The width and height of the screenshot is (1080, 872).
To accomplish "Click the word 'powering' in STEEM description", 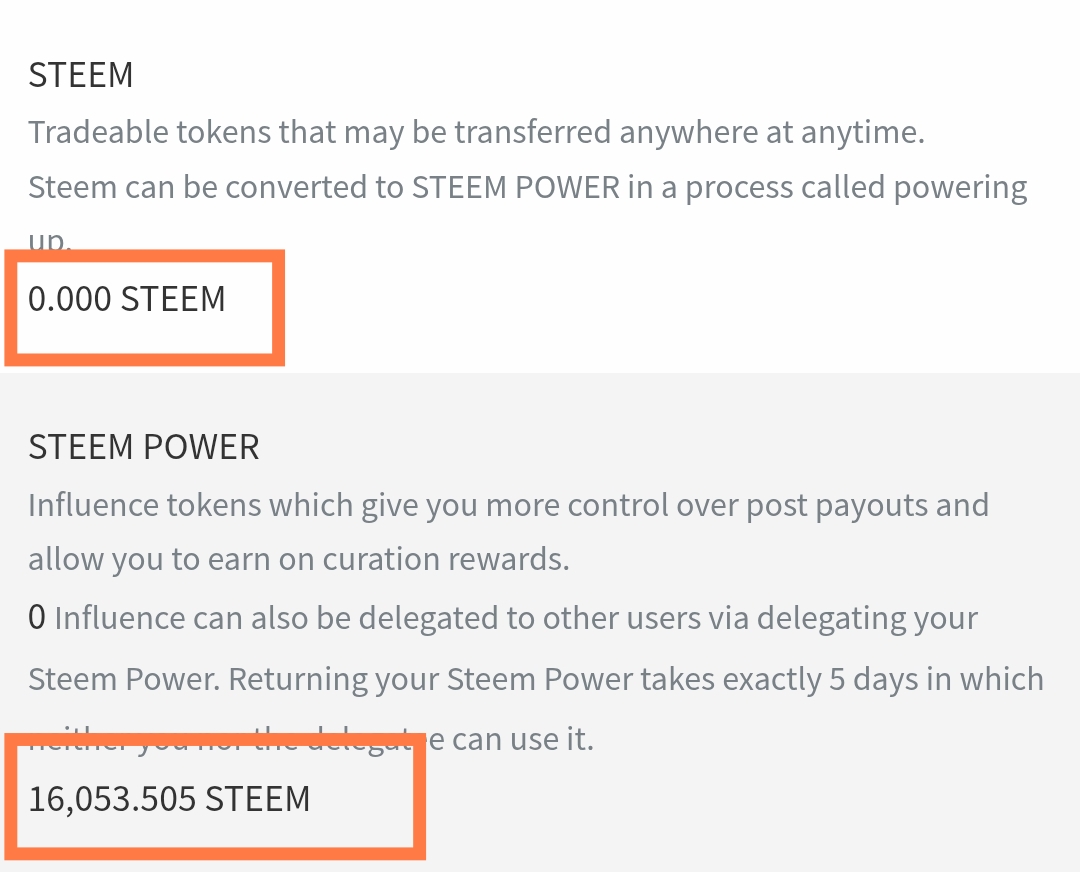I will (960, 188).
